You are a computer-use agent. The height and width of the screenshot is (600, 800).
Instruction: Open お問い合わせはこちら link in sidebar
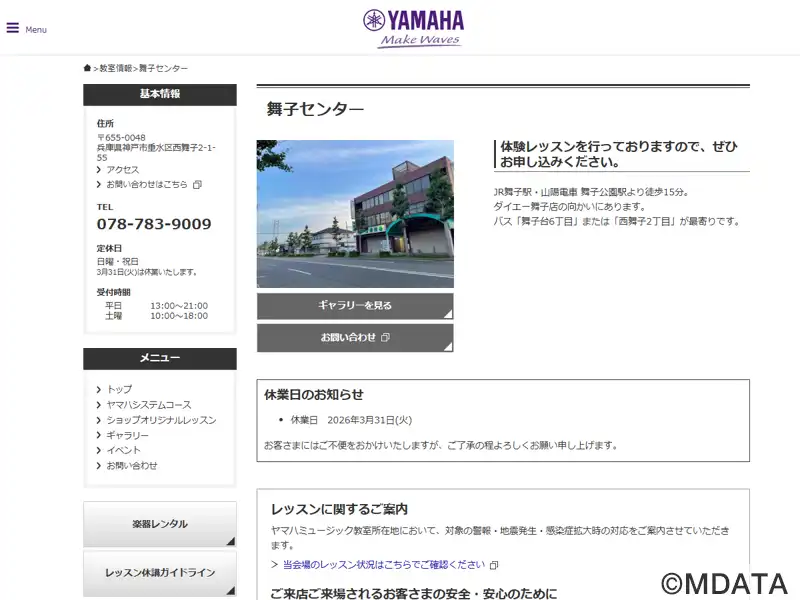(x=147, y=184)
